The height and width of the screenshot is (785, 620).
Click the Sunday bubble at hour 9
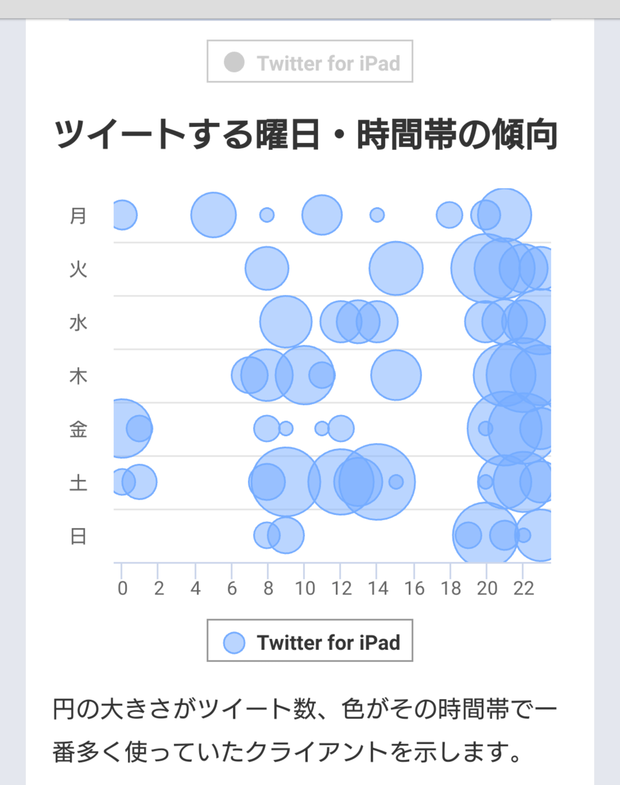(x=286, y=535)
